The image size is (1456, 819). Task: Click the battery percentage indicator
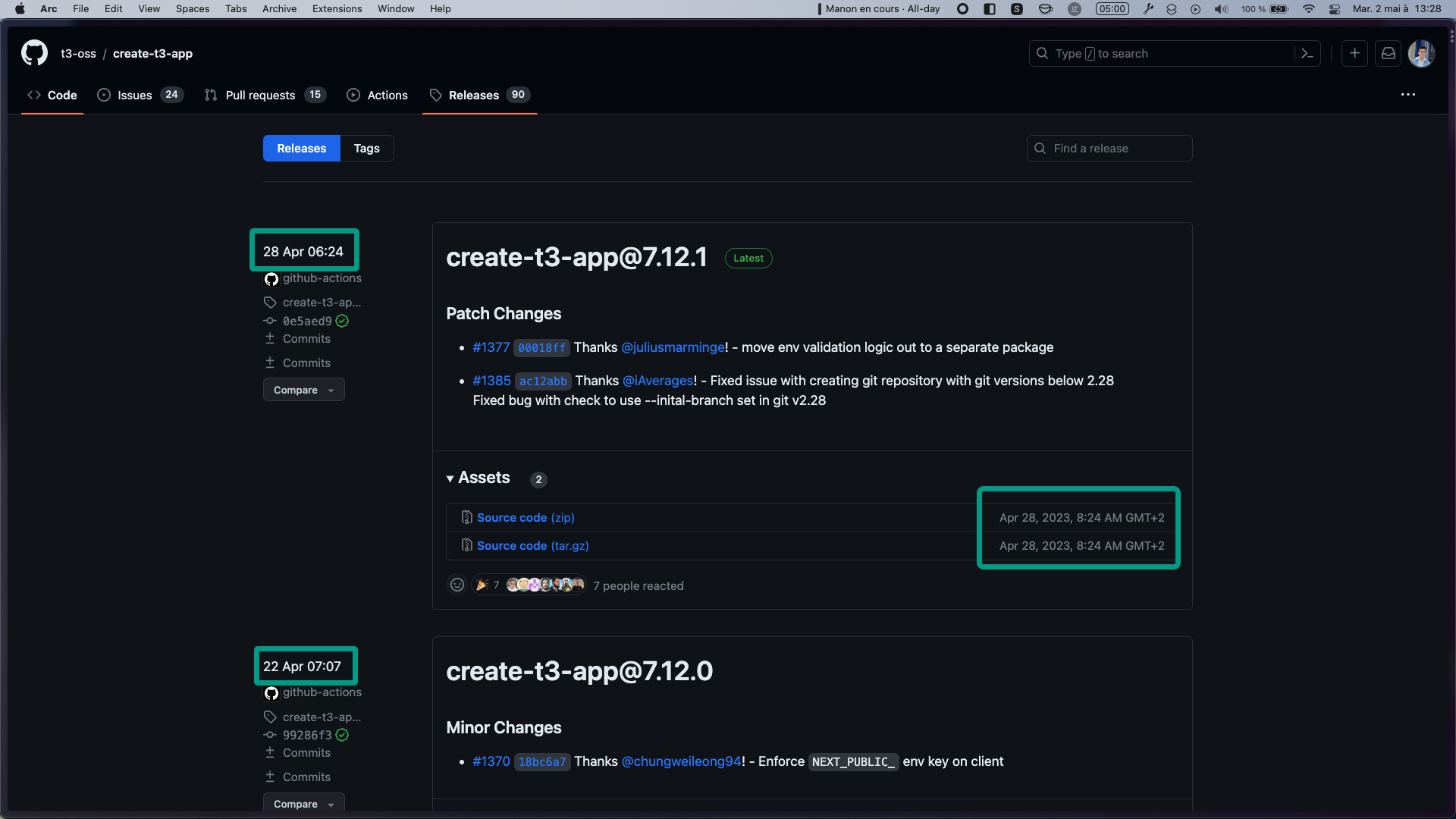(x=1252, y=9)
